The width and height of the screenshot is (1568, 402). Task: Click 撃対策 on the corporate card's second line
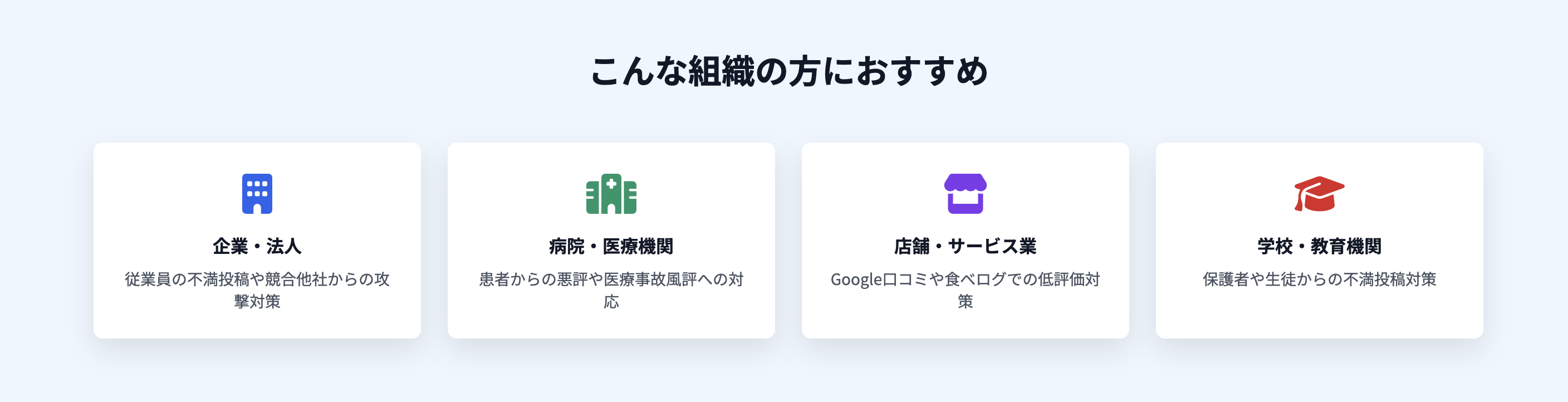click(x=257, y=302)
